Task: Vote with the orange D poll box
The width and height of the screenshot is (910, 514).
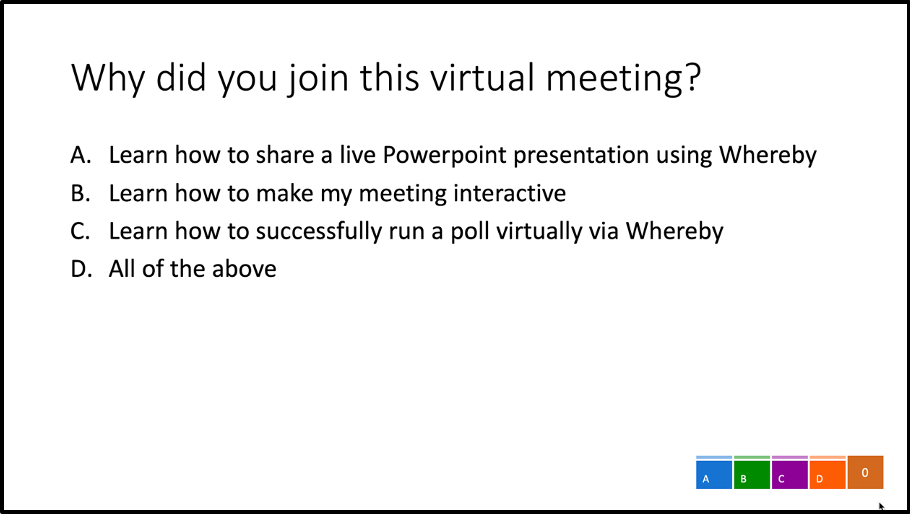Action: coord(827,475)
